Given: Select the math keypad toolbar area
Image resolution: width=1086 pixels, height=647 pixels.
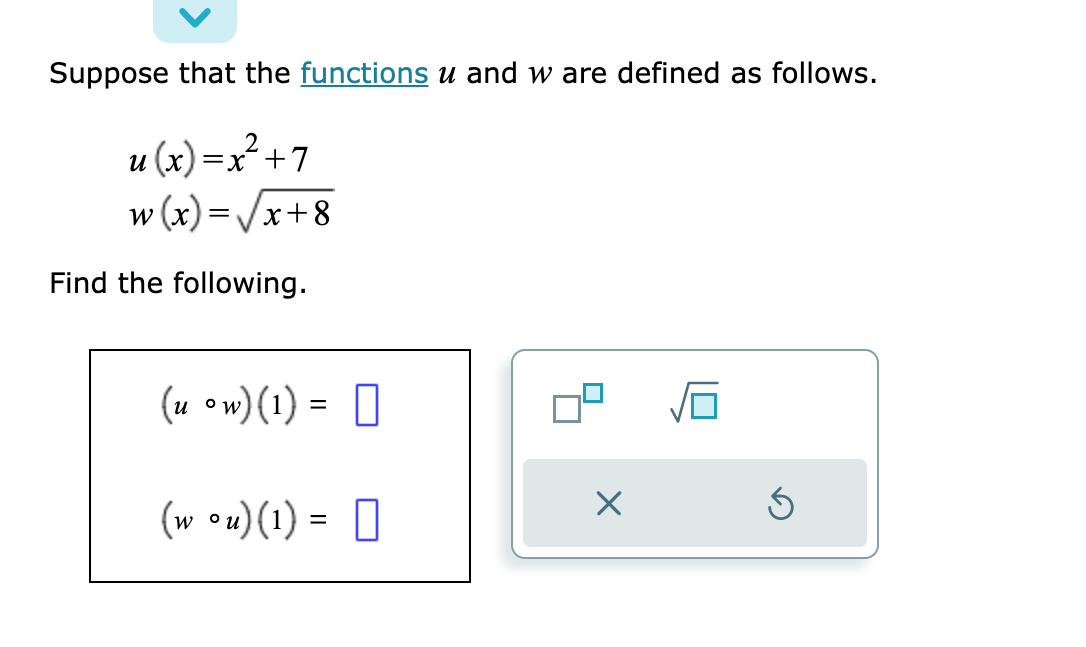Looking at the screenshot, I should pos(694,452).
